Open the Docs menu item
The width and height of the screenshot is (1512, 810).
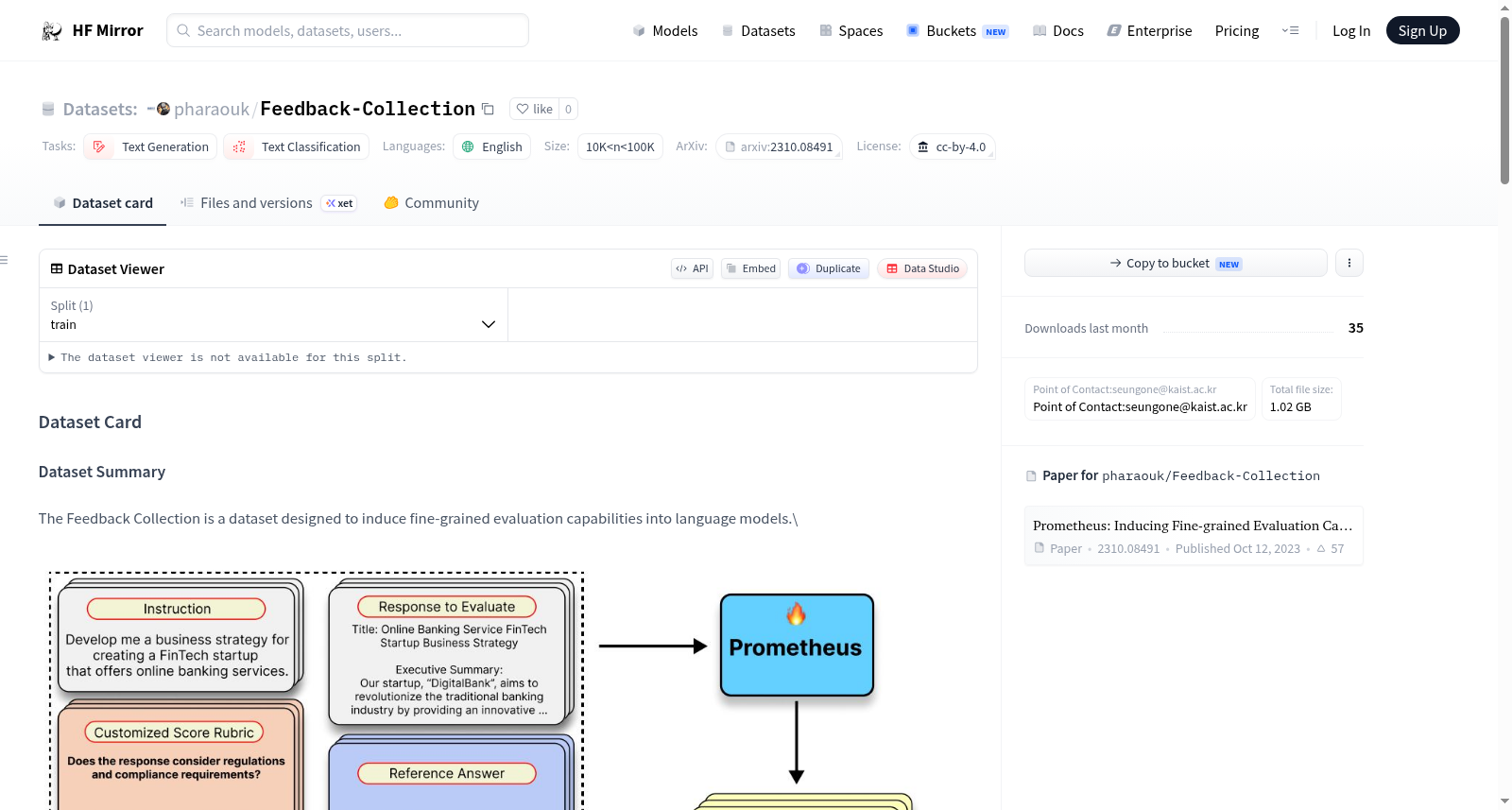coord(1058,31)
